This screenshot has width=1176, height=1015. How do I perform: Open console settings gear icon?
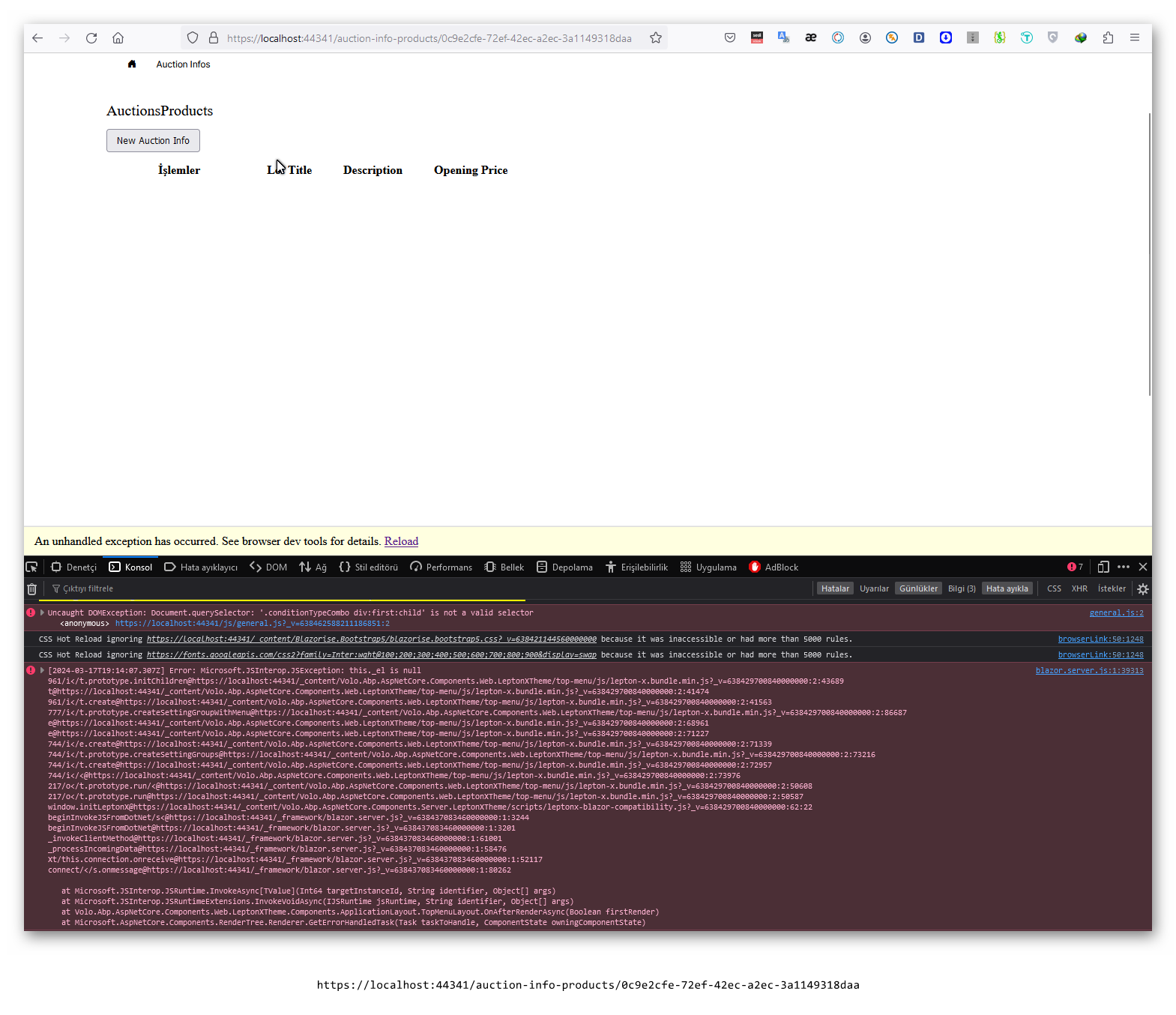tap(1142, 589)
